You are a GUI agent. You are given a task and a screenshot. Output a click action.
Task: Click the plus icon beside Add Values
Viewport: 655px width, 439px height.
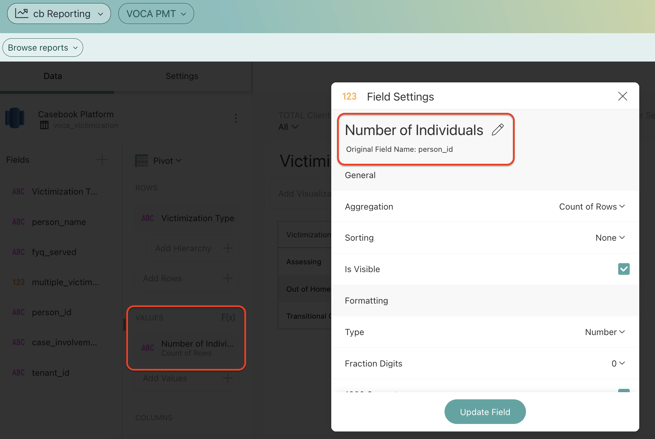point(228,379)
